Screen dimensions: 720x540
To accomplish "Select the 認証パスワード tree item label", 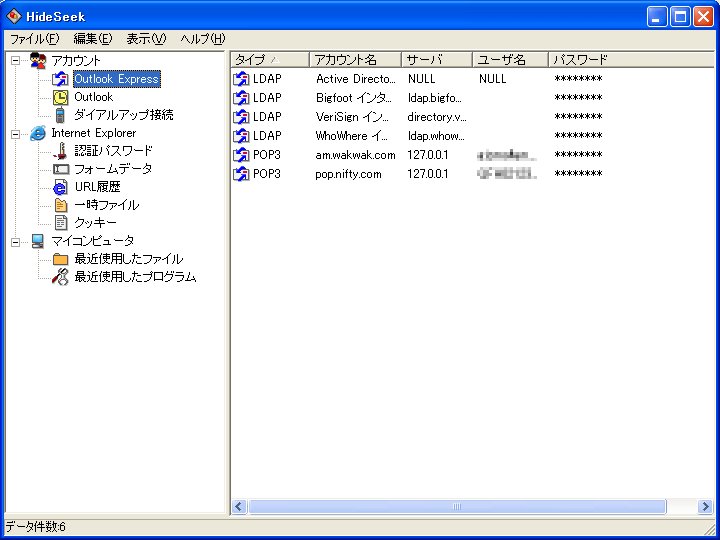I will [113, 151].
